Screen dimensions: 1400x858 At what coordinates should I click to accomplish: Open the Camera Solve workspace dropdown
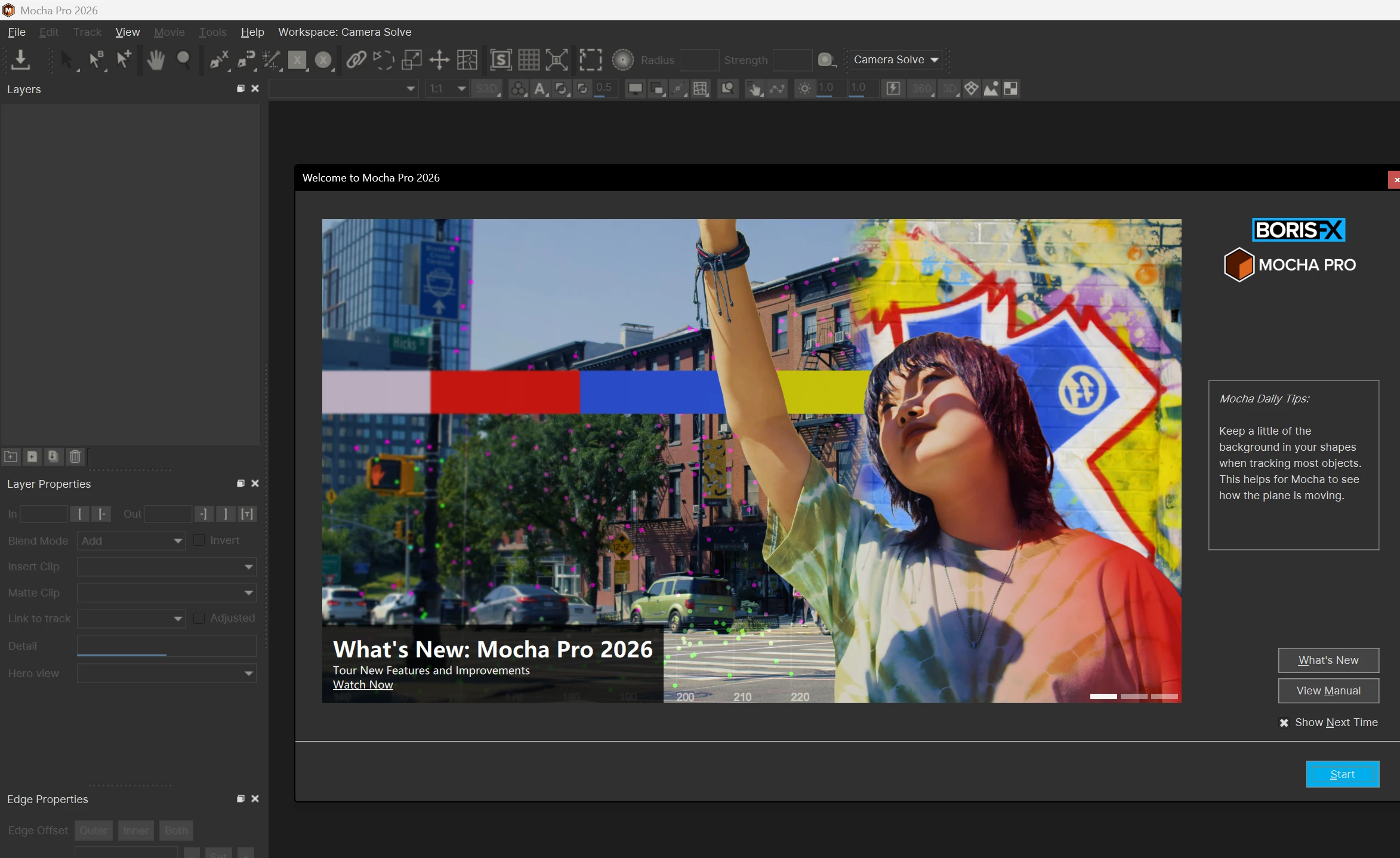tap(896, 60)
